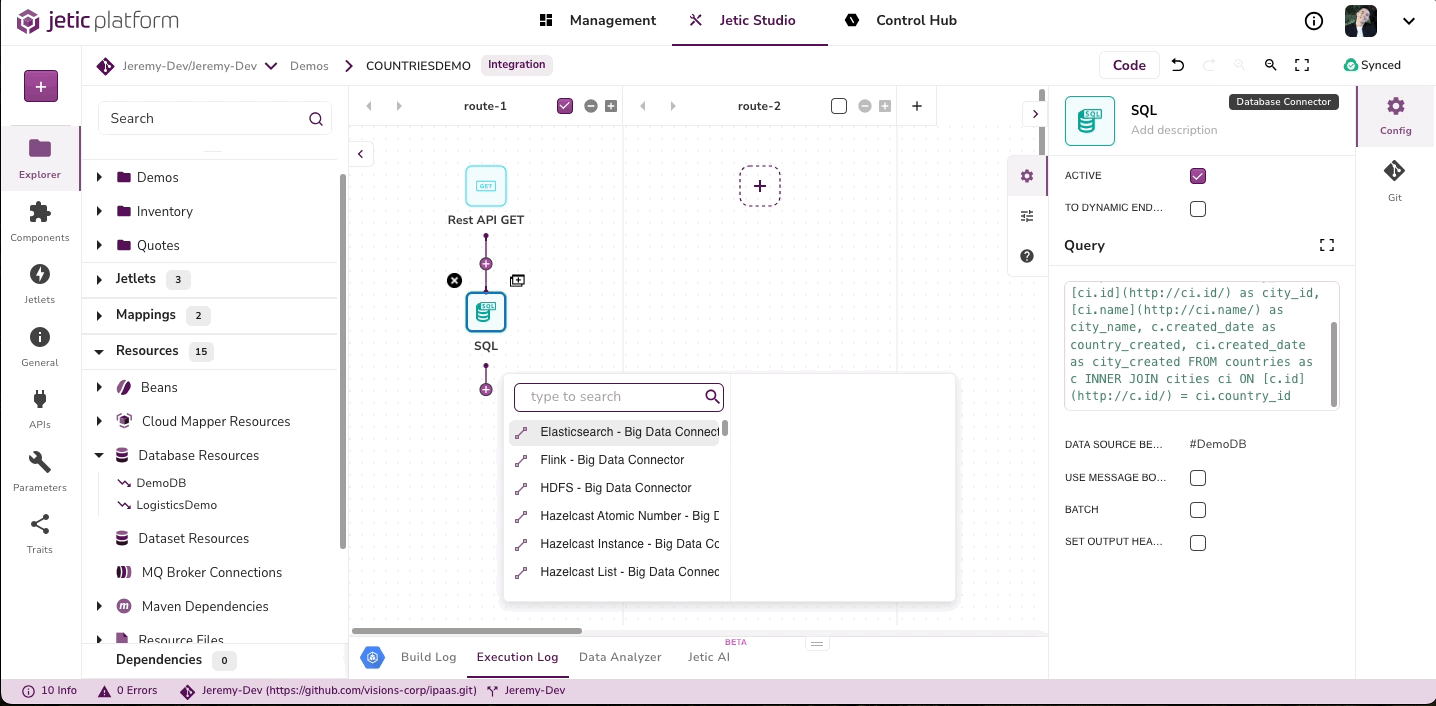Expand the Mappings section
Screen dimensions: 1436x706
coord(99,315)
